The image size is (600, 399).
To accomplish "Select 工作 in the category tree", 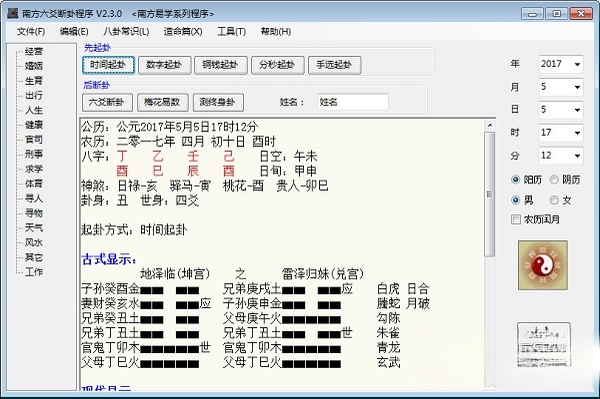I will [34, 272].
